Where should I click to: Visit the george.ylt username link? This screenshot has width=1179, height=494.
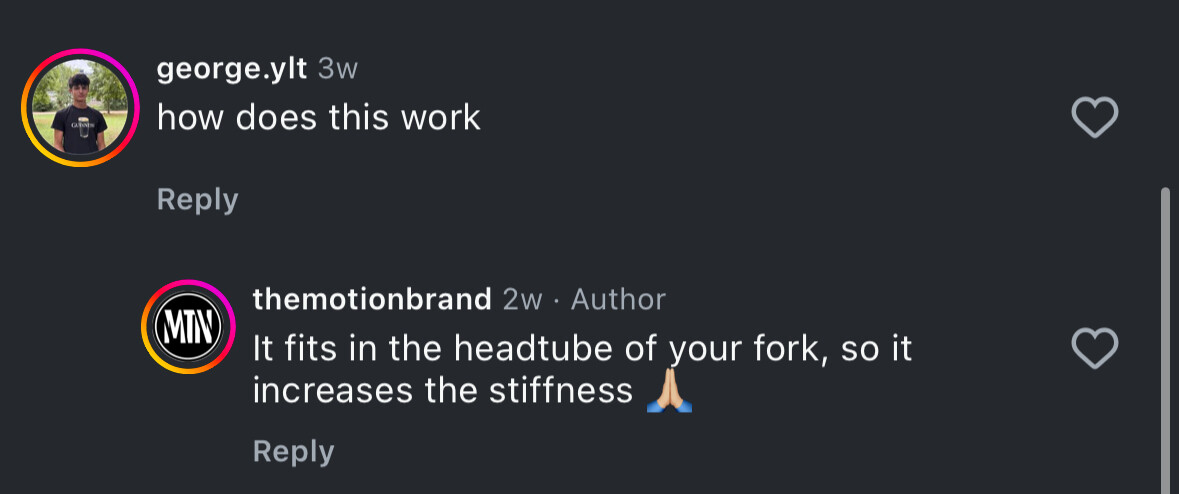point(232,68)
